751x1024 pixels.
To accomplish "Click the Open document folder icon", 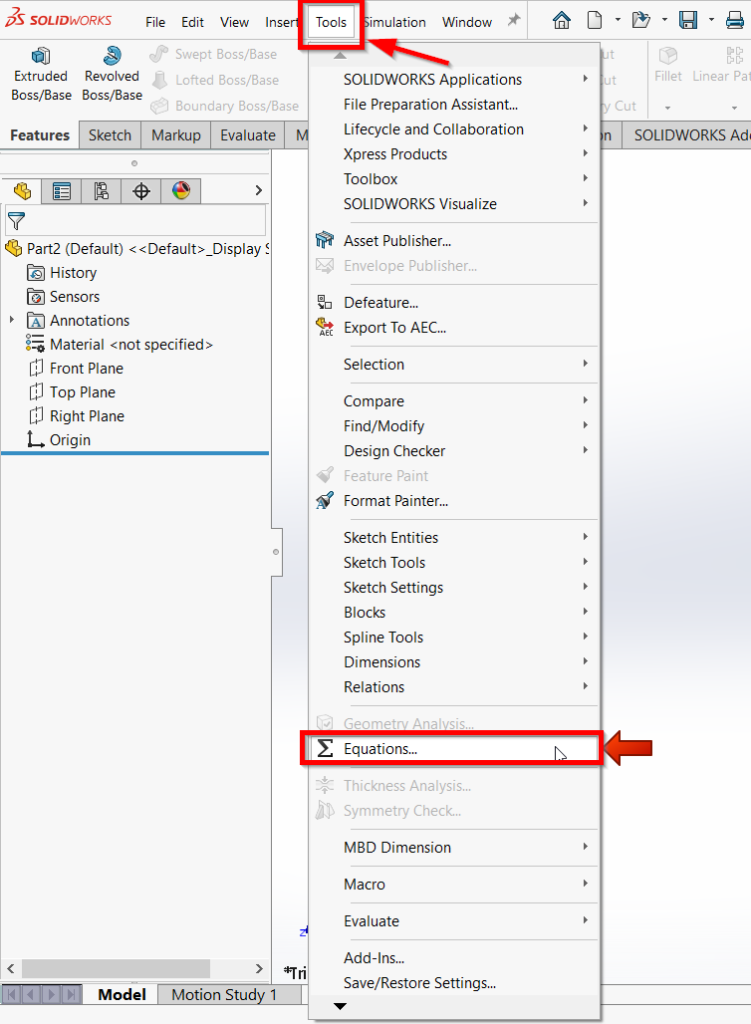I will 641,20.
